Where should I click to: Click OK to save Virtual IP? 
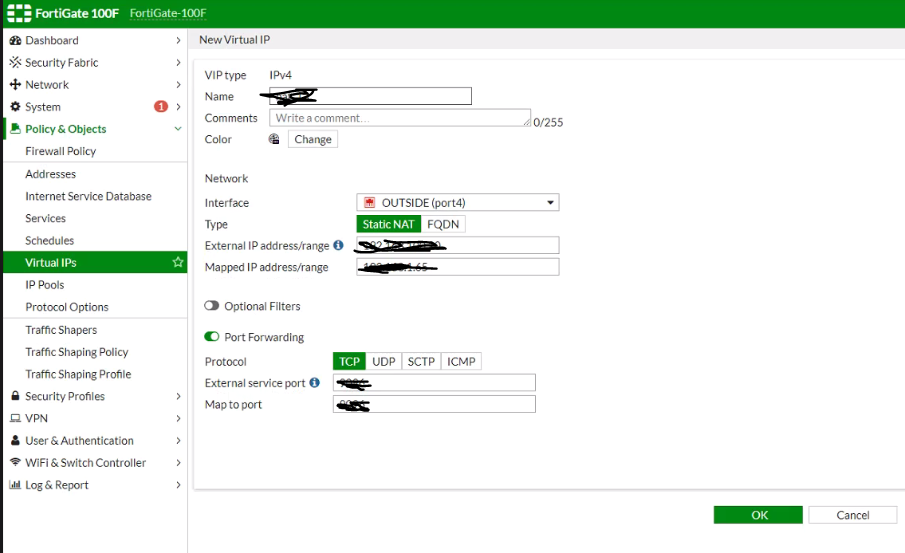coord(758,515)
